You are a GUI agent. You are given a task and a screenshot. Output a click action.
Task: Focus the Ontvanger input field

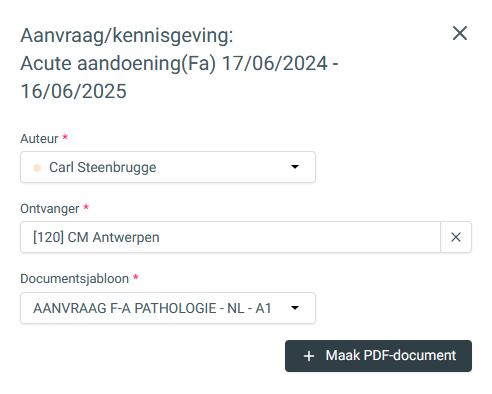tap(230, 237)
